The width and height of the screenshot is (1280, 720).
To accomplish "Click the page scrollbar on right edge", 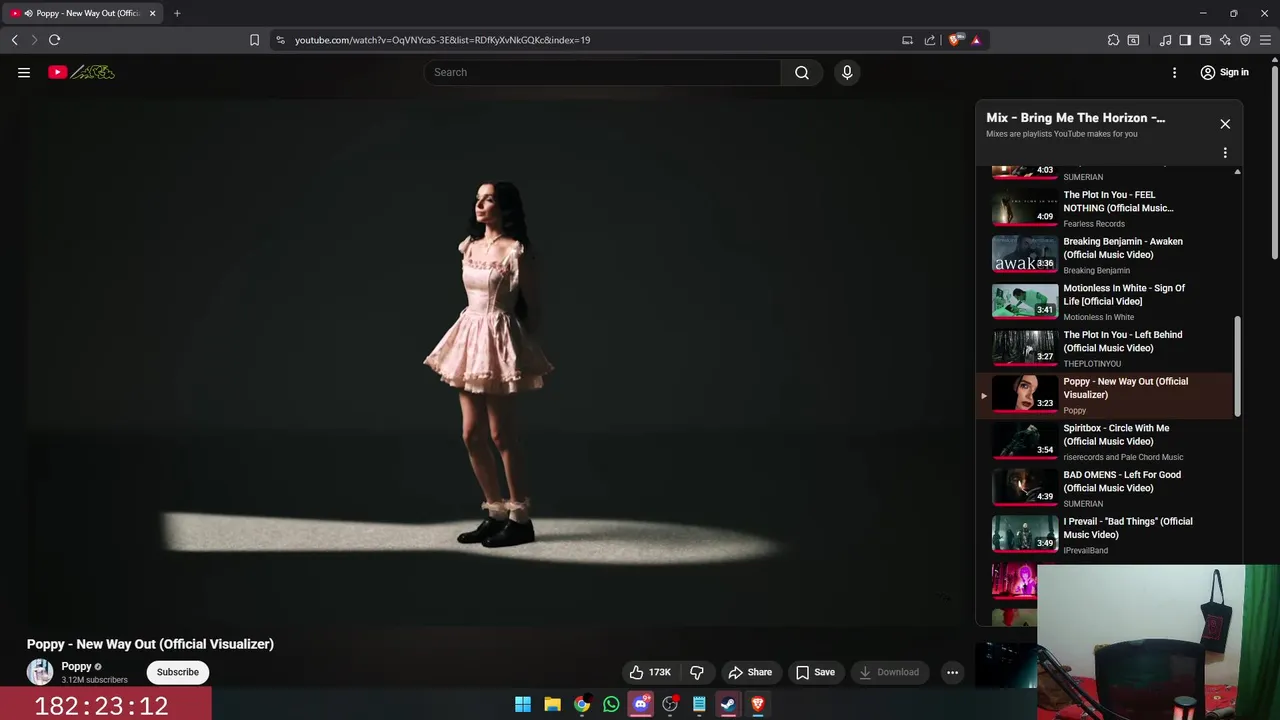I will 1274,160.
